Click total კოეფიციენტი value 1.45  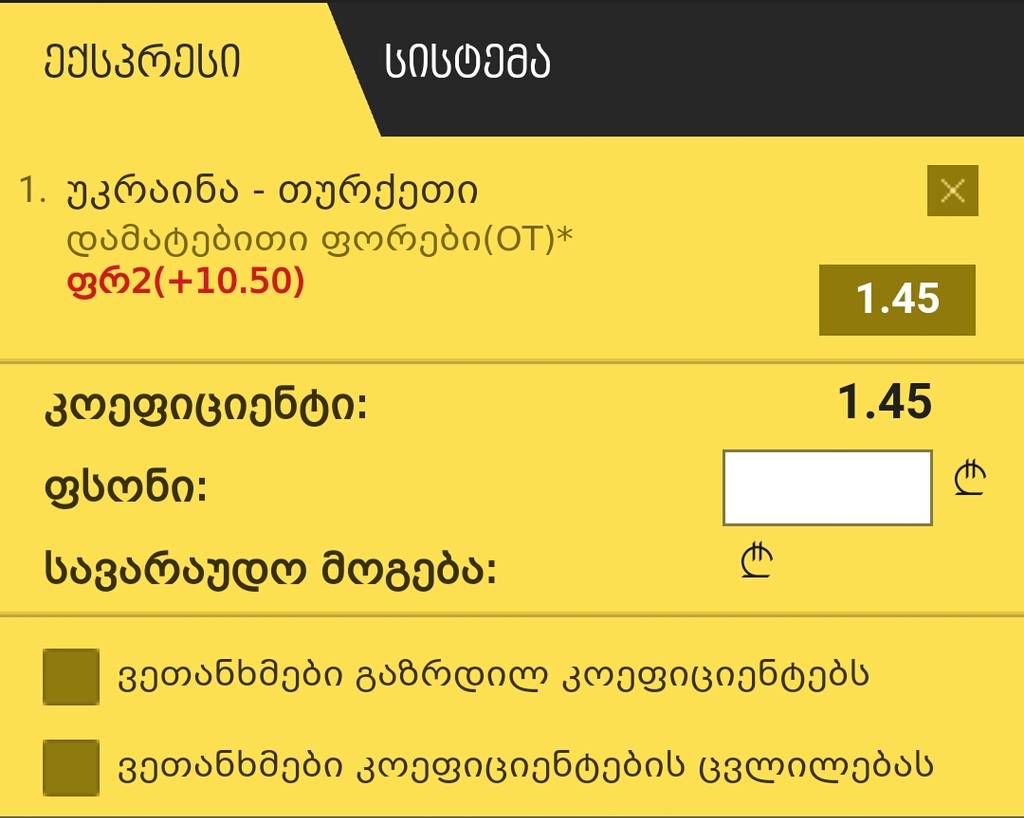885,401
